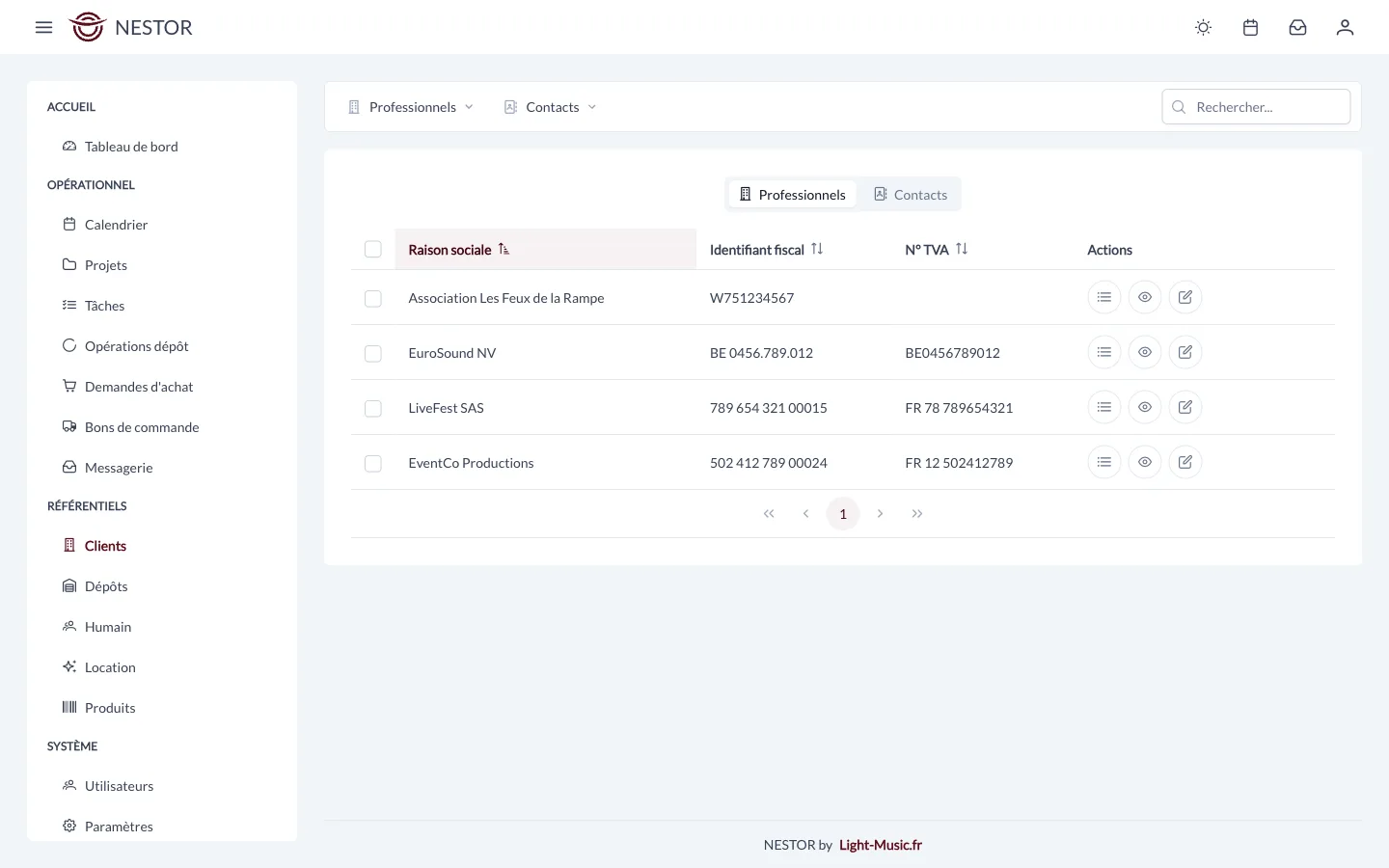Edit the EuroSound NV record
Image resolution: width=1389 pixels, height=868 pixels.
pos(1185,352)
